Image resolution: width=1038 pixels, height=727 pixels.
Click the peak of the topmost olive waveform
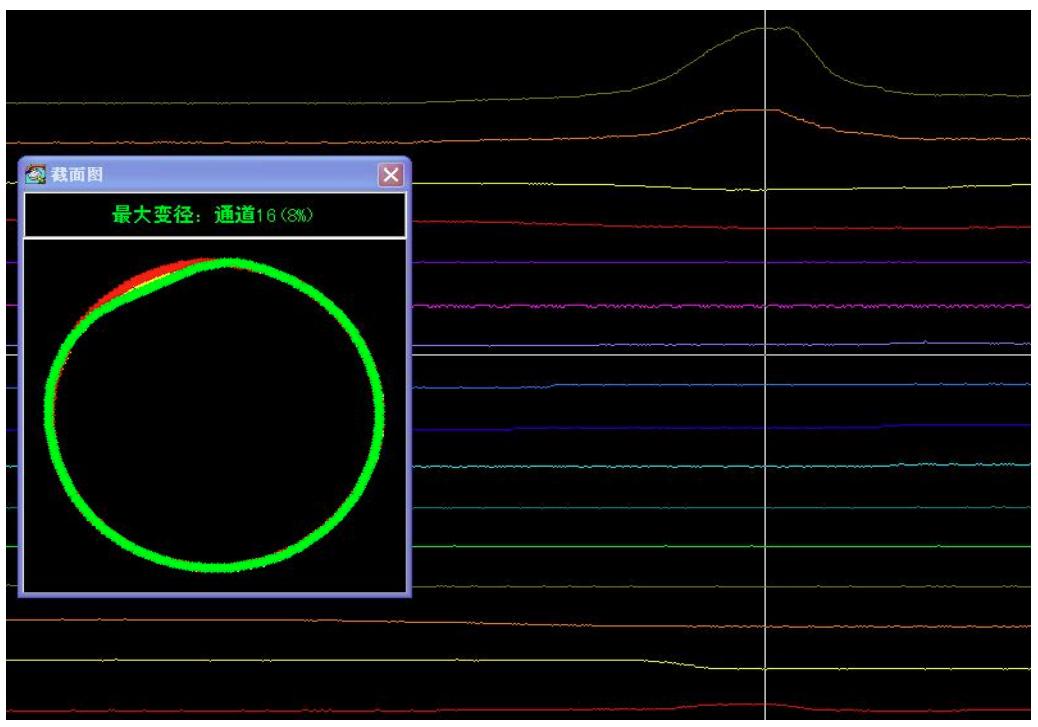(770, 28)
